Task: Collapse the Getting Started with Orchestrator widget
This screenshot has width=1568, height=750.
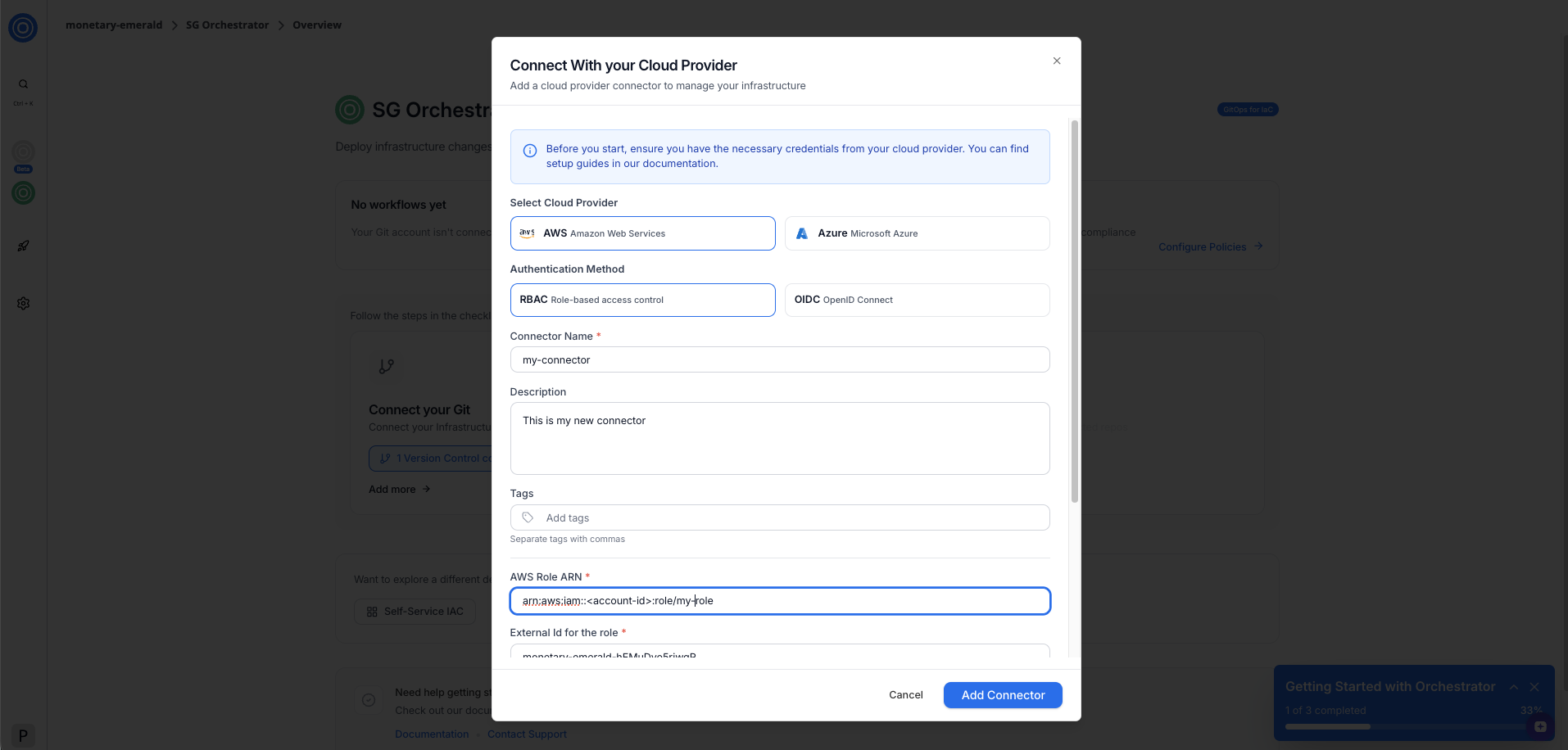Action: 1514,687
